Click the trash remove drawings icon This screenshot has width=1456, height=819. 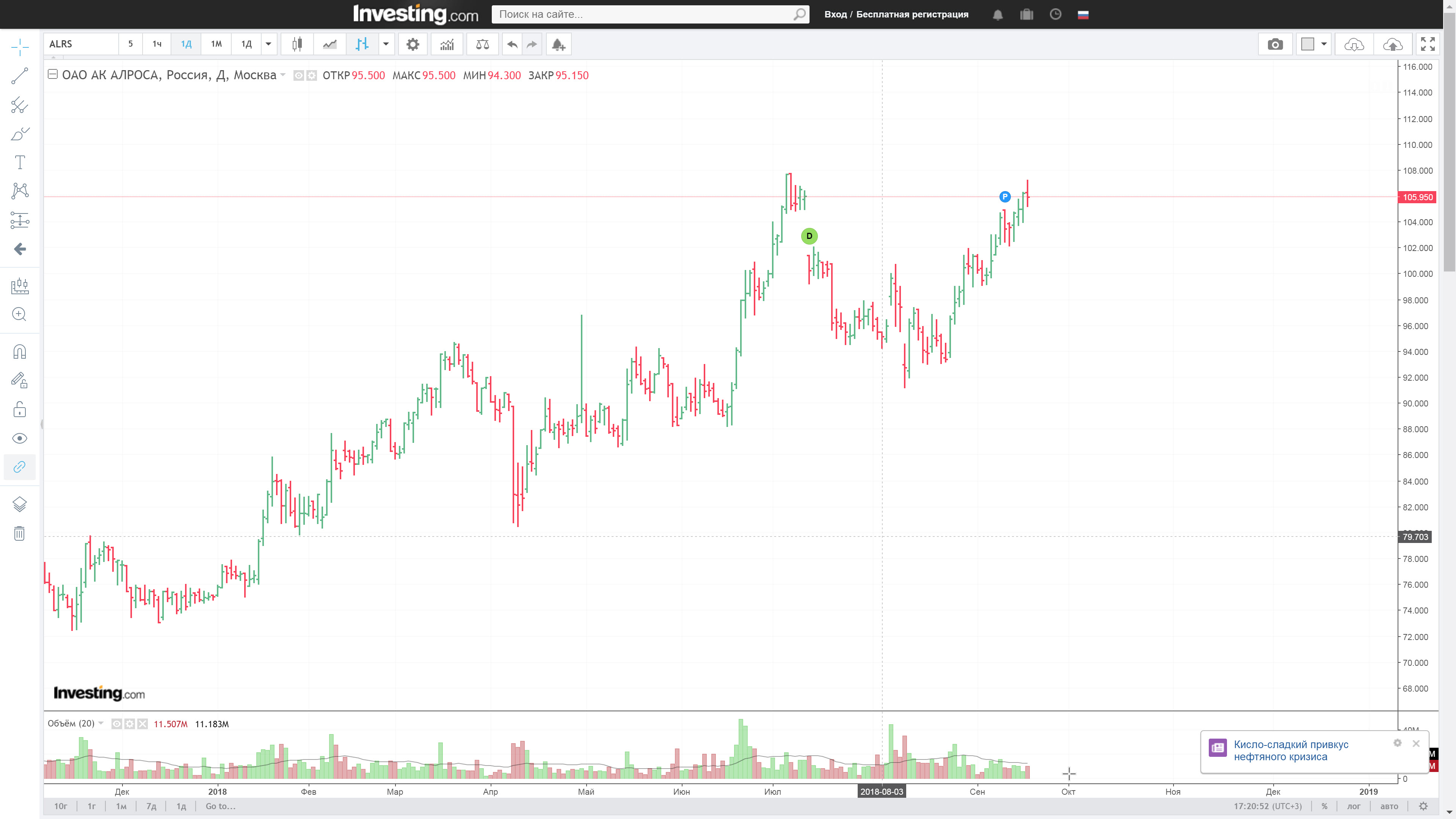(x=20, y=533)
